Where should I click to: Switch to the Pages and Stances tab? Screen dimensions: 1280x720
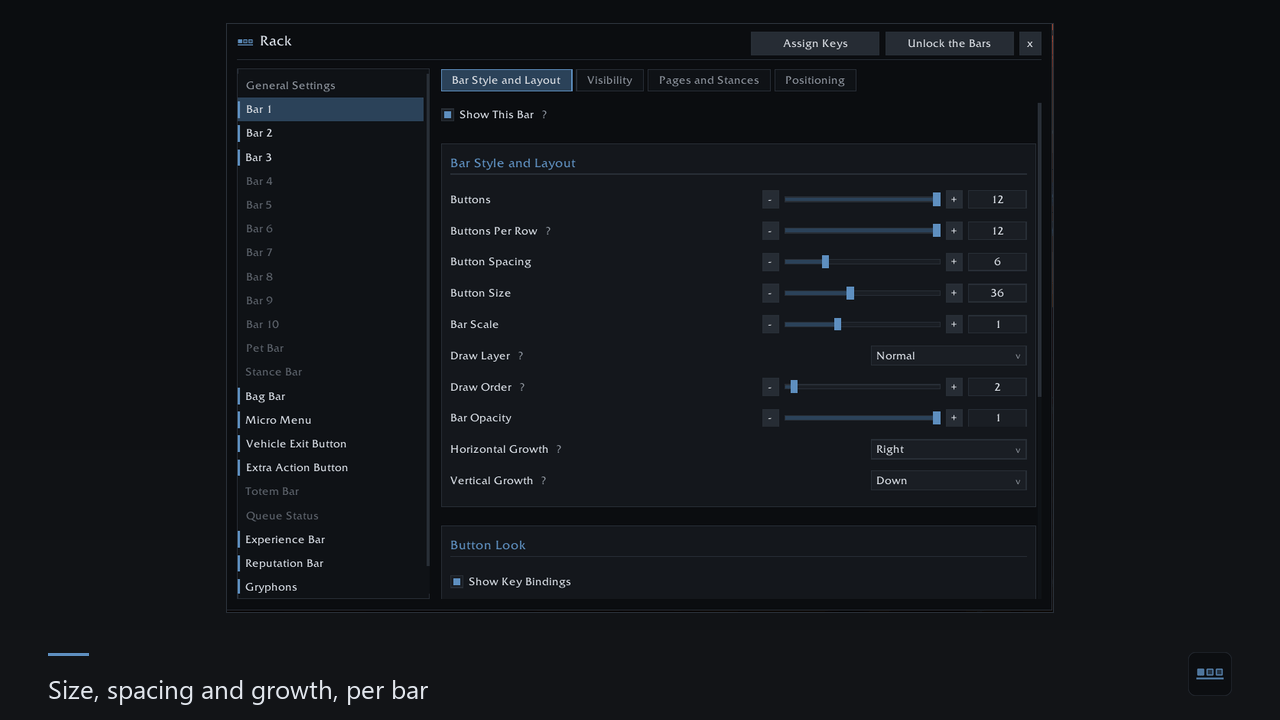point(709,80)
